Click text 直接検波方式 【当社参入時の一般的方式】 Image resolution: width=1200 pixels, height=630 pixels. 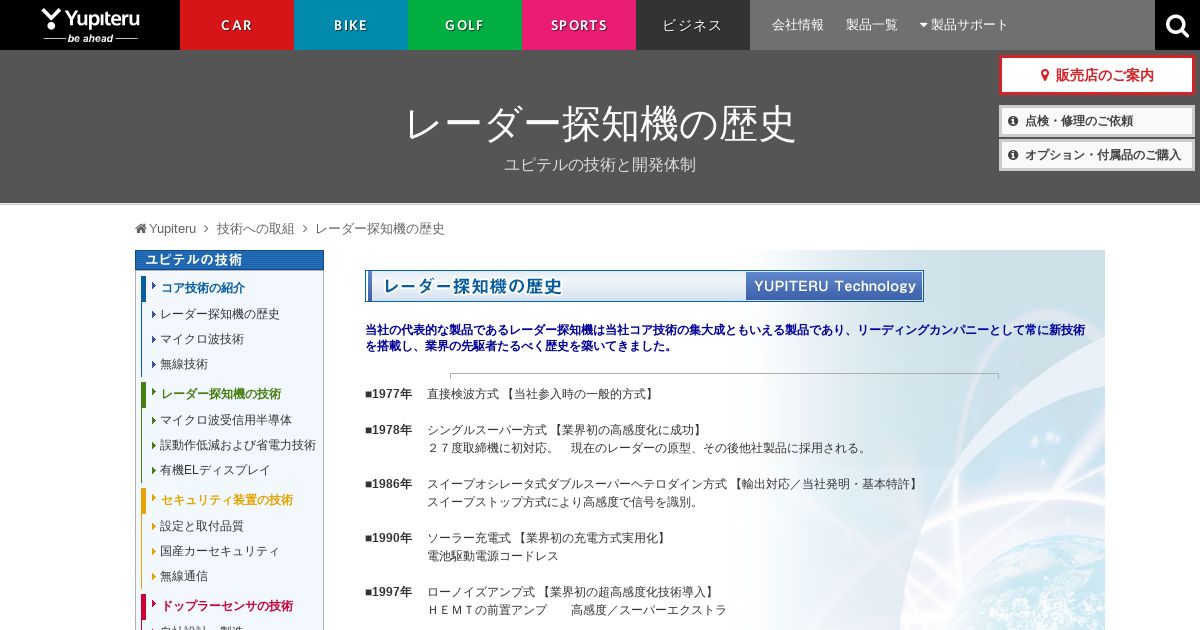[542, 394]
